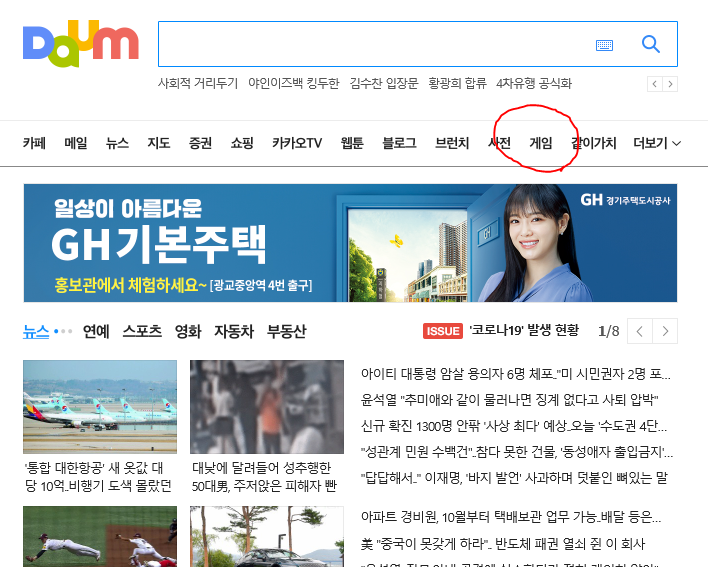The height and width of the screenshot is (567, 708).
Task: Go to next issue headline arrow
Action: 665,331
